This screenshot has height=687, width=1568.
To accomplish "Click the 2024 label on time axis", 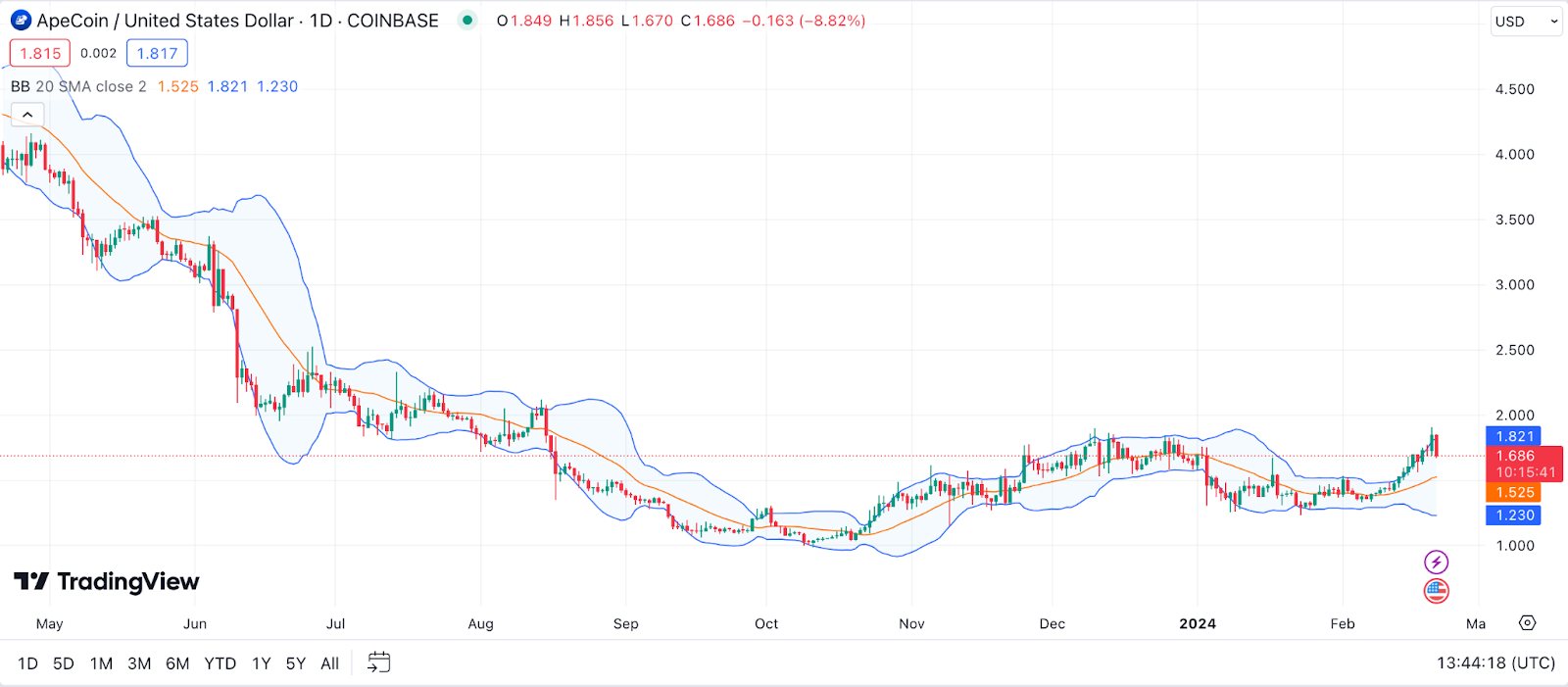I will (1198, 623).
